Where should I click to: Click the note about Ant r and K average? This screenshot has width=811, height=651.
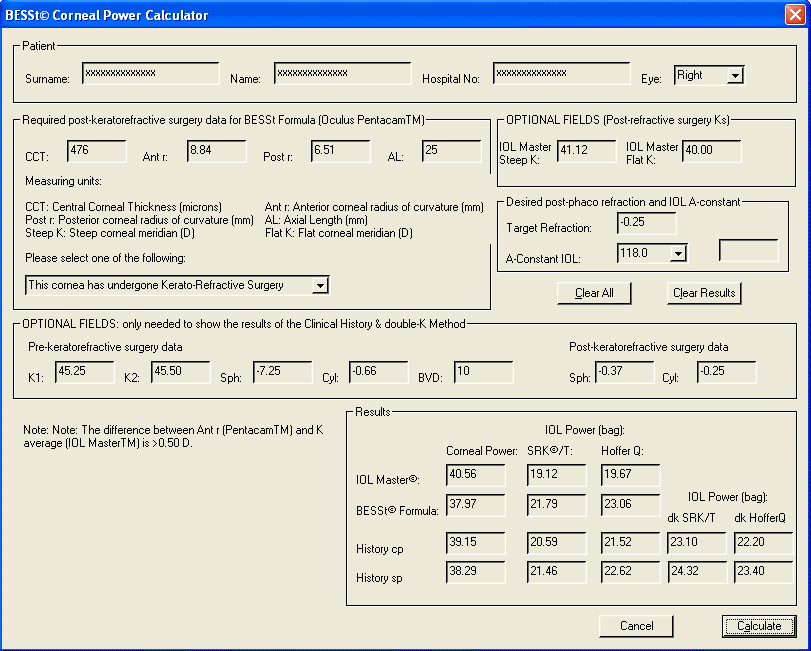173,436
